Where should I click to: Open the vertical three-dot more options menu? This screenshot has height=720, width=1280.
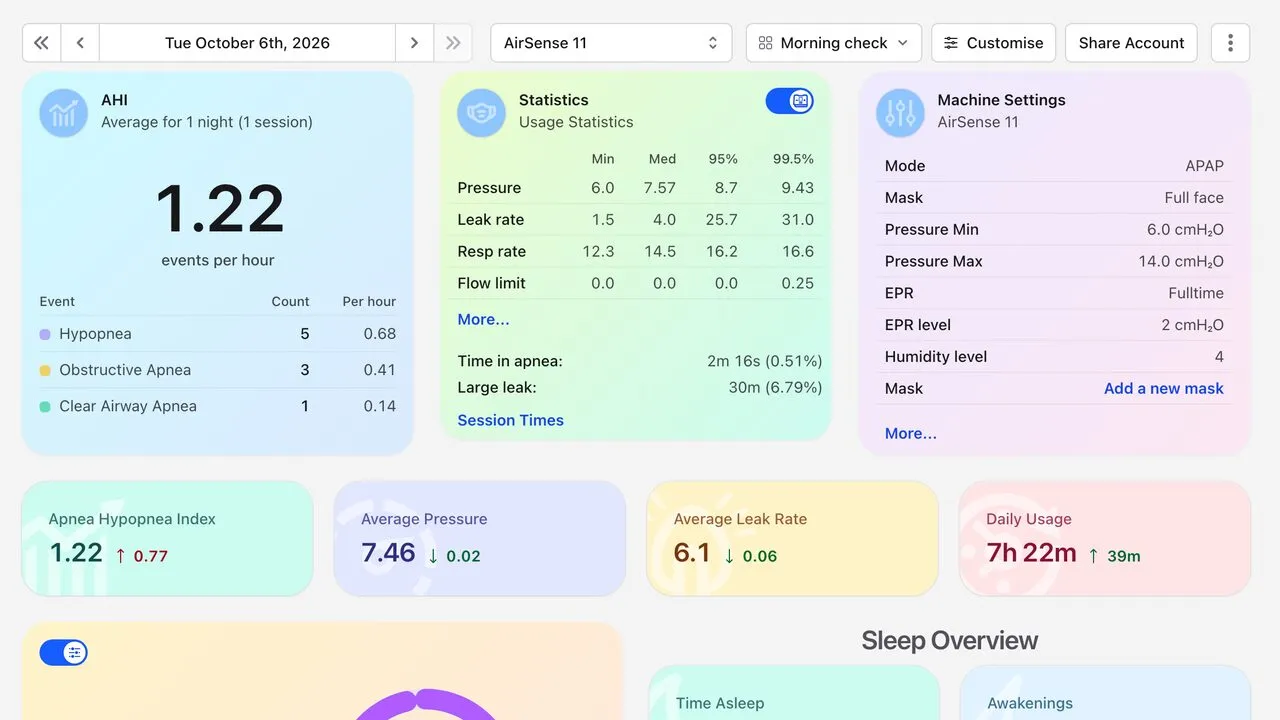pos(1230,43)
